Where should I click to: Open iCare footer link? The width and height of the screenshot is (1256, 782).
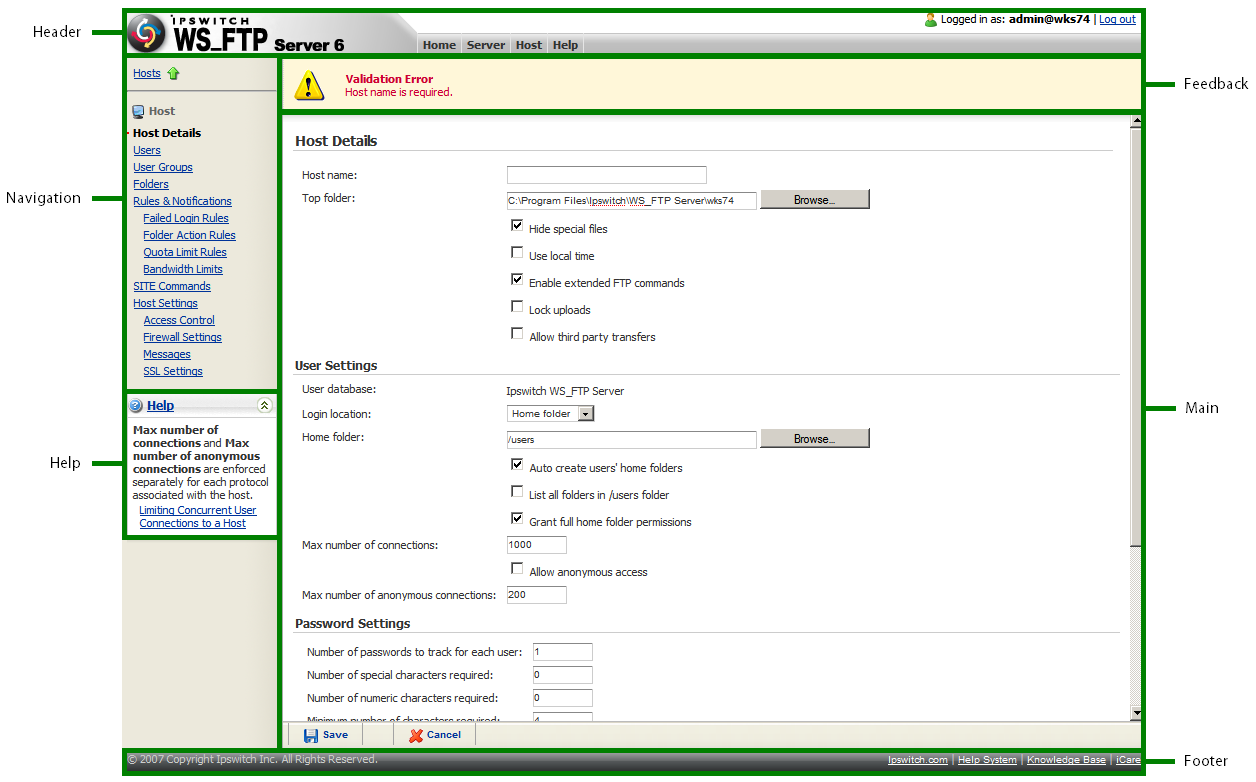[x=1128, y=760]
